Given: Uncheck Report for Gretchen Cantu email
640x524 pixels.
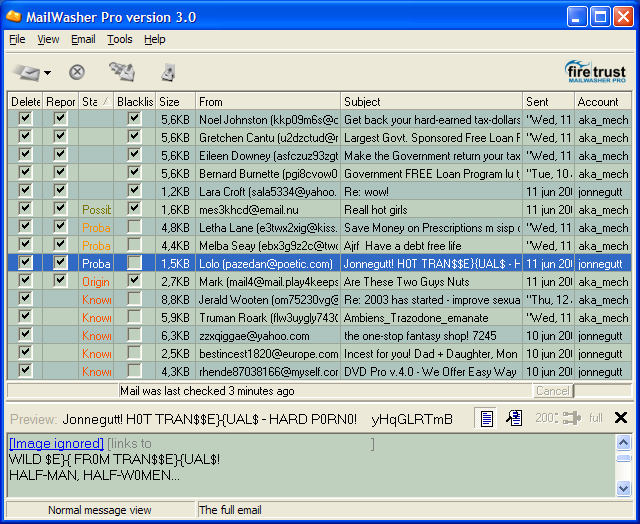Looking at the screenshot, I should [60, 137].
